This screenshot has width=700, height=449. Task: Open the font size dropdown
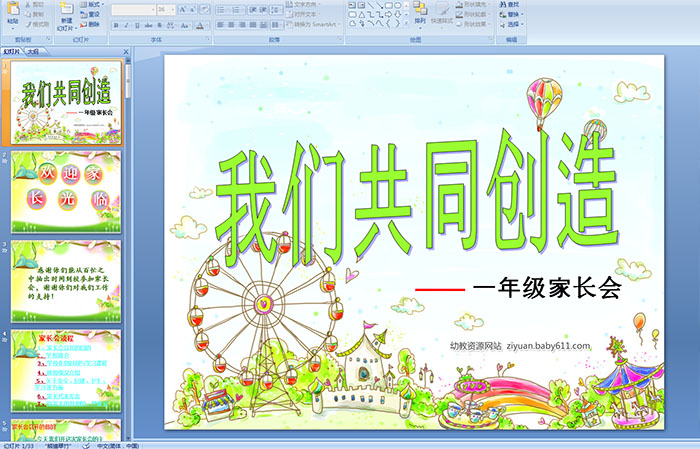click(x=166, y=9)
